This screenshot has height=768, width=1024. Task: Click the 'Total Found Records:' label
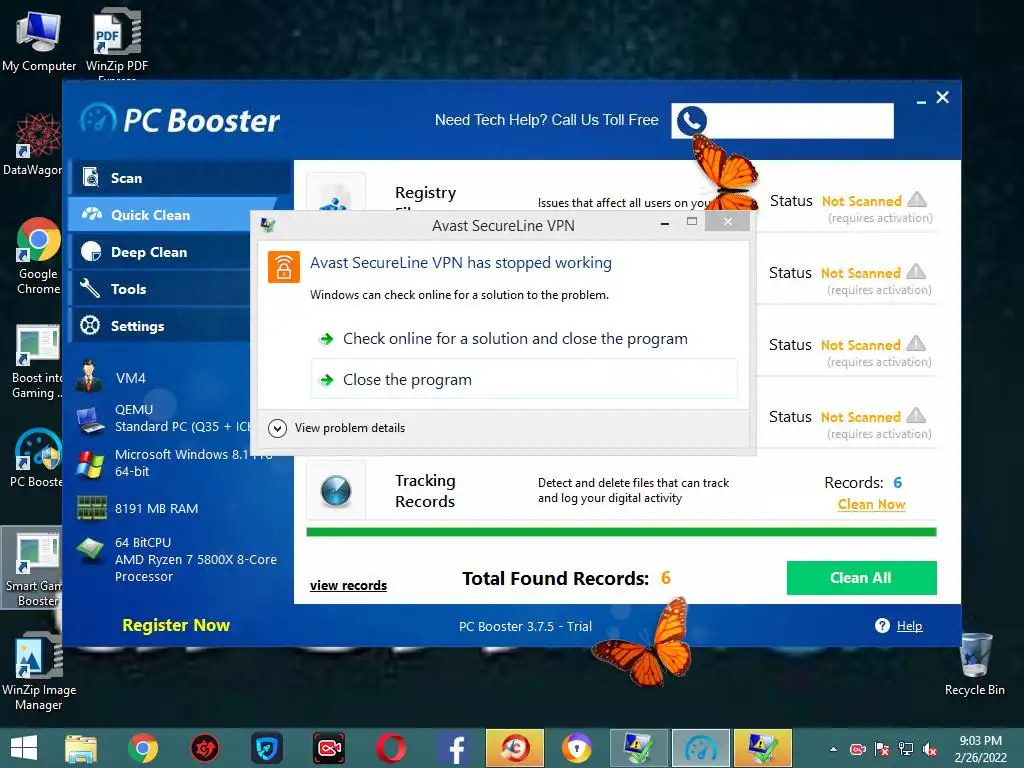[x=555, y=579]
